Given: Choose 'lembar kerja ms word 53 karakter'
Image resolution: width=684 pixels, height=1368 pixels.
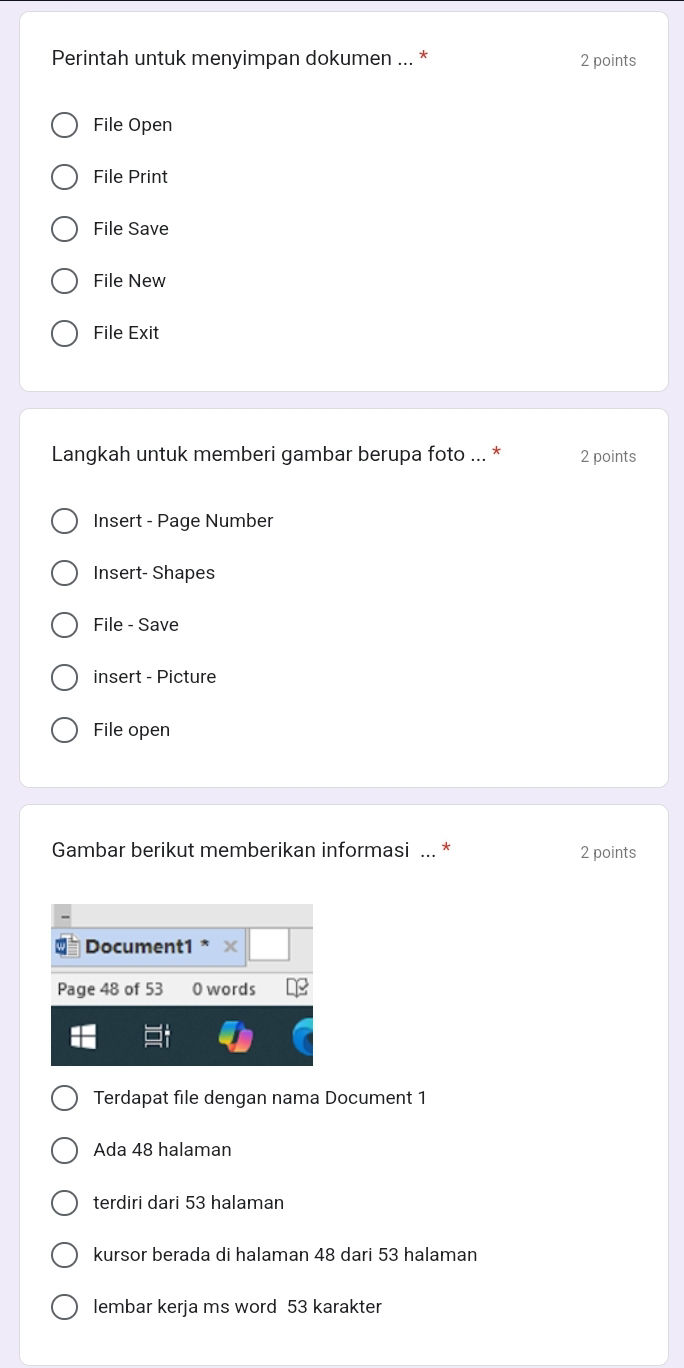Looking at the screenshot, I should pos(65,1307).
